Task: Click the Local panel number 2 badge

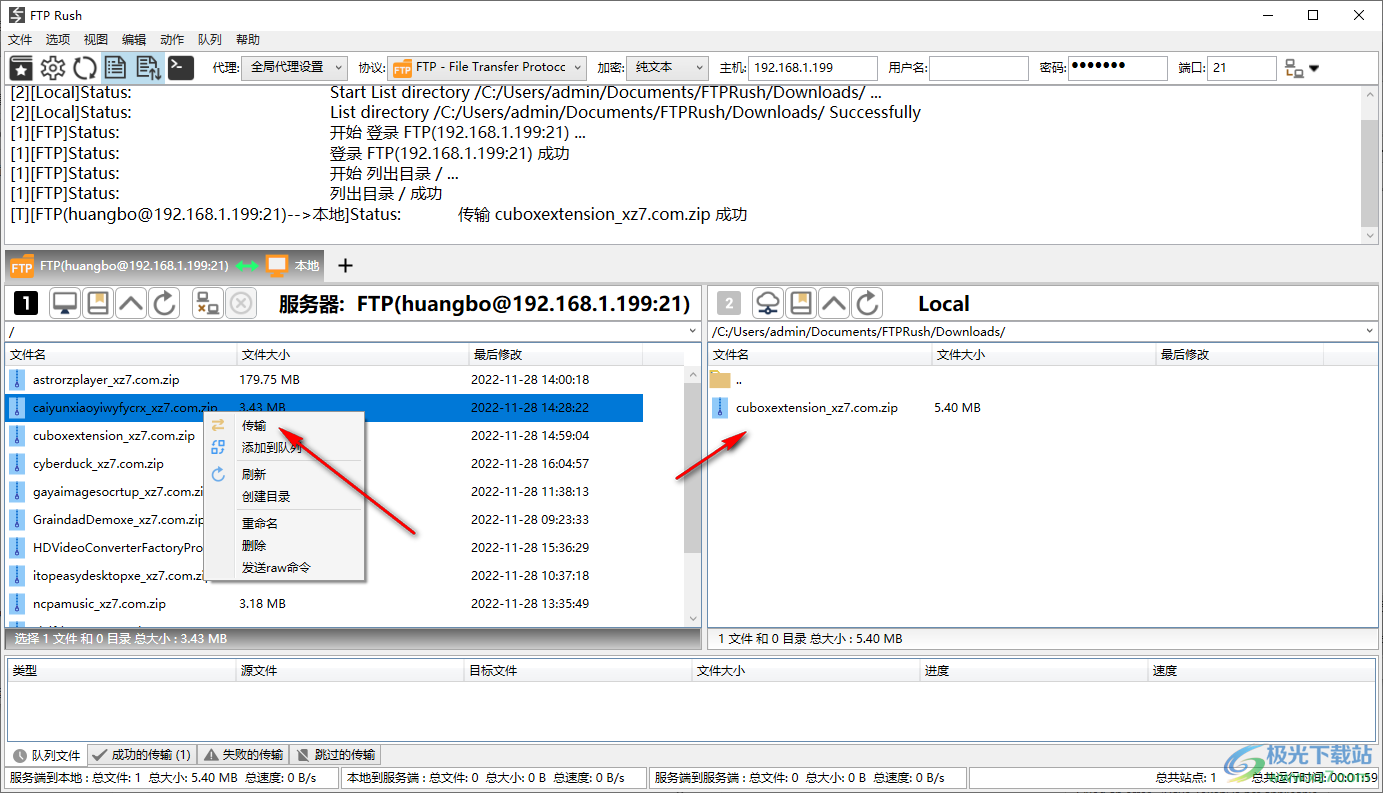Action: click(730, 303)
